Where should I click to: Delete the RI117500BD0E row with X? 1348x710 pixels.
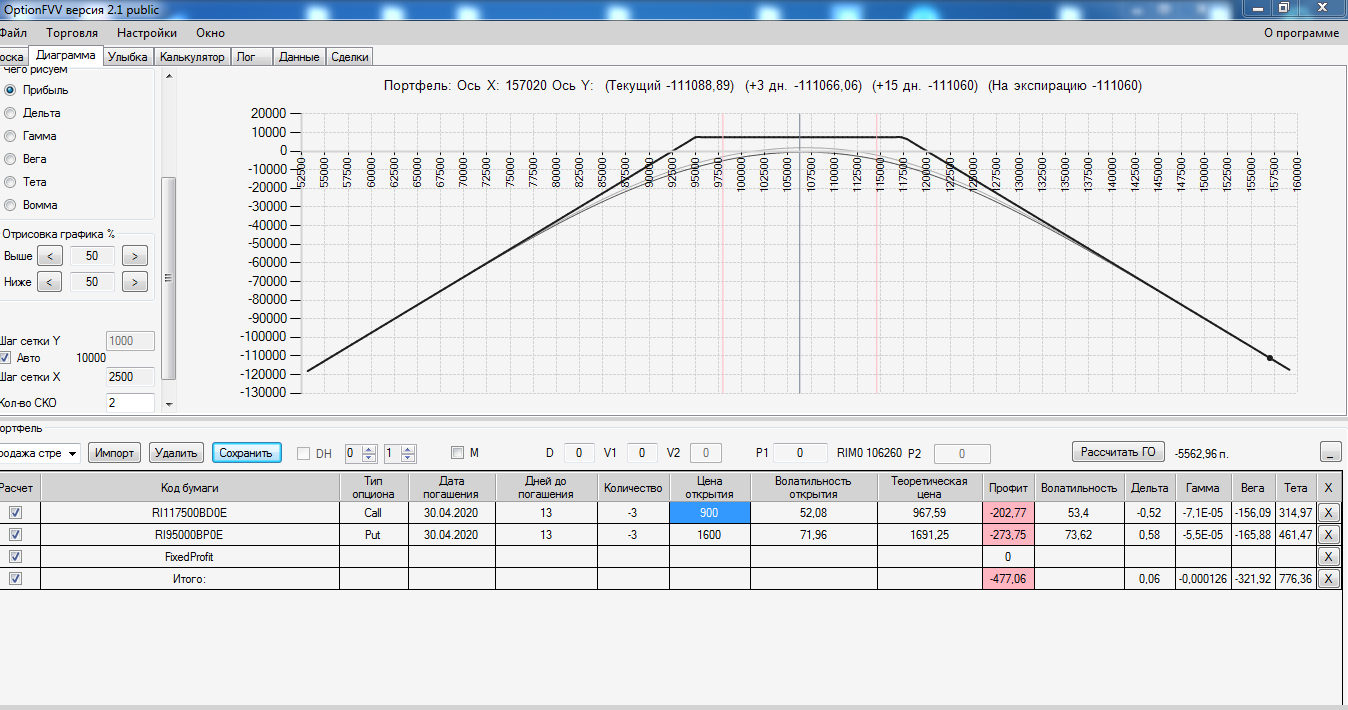pos(1328,512)
